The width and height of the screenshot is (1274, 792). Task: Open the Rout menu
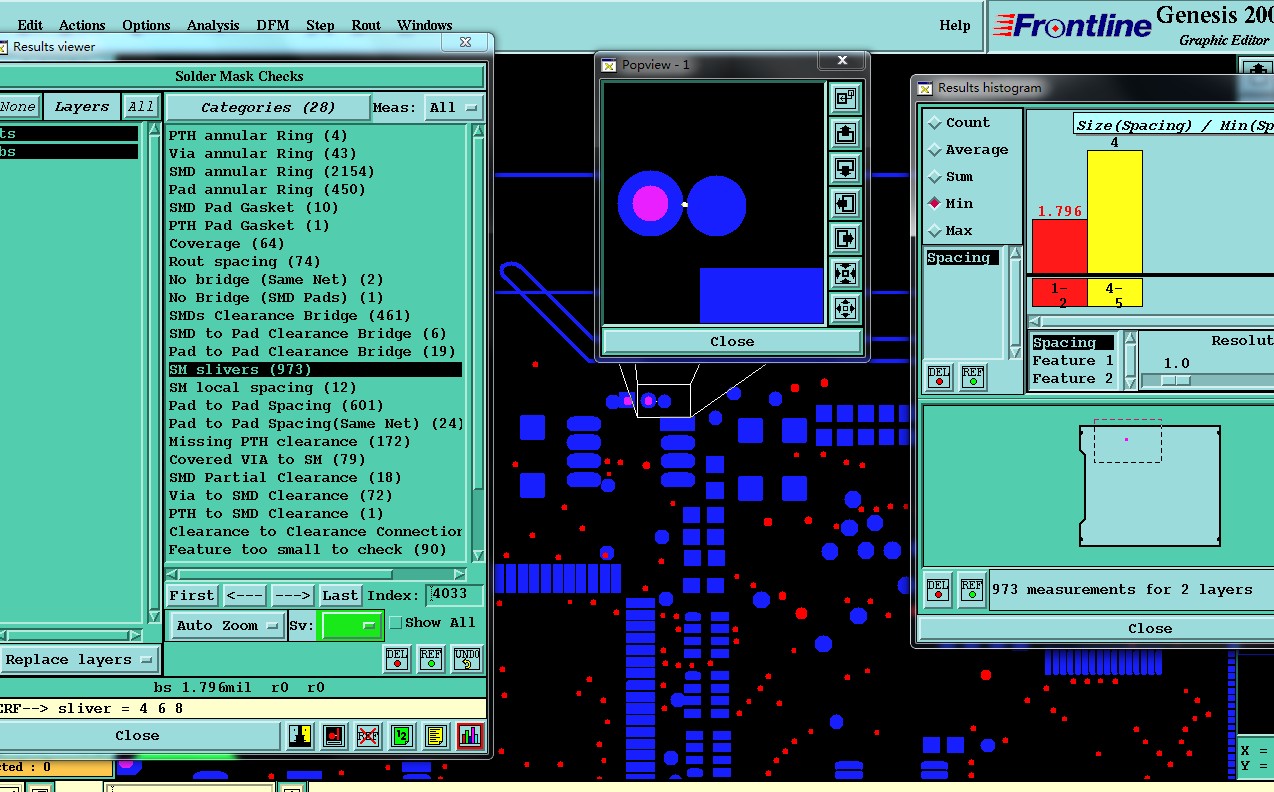tap(366, 25)
